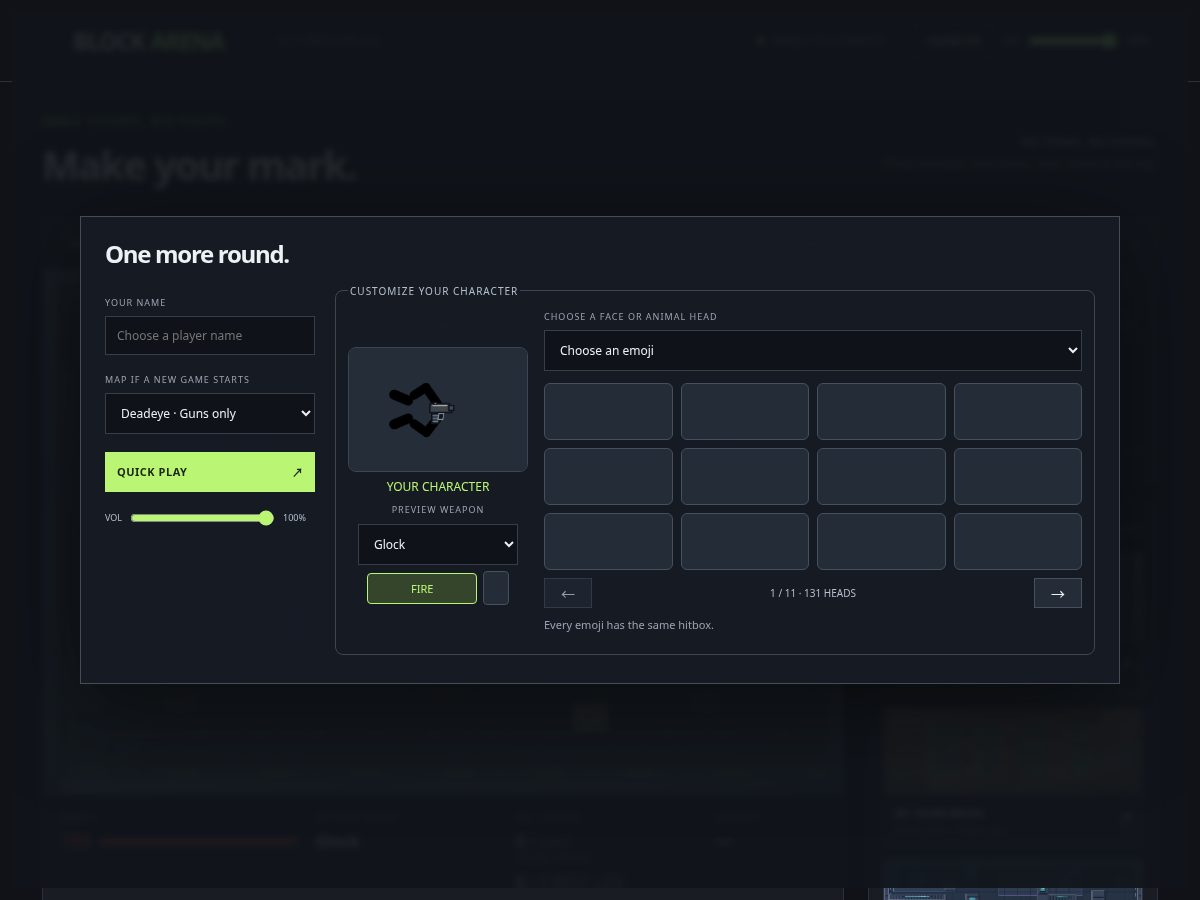Click the 'One more round.' heading
Viewport: 1200px width, 900px height.
pyautogui.click(x=197, y=254)
